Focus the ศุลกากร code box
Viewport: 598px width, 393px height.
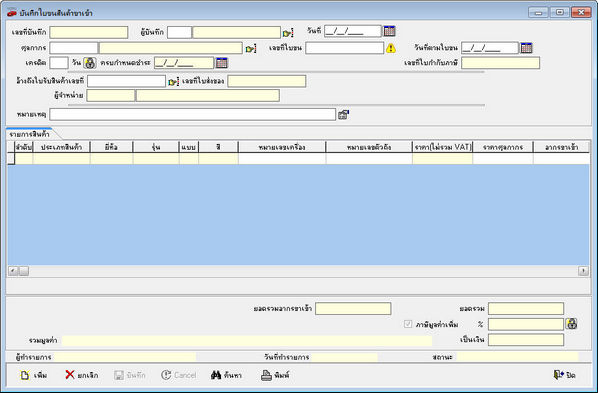point(74,48)
